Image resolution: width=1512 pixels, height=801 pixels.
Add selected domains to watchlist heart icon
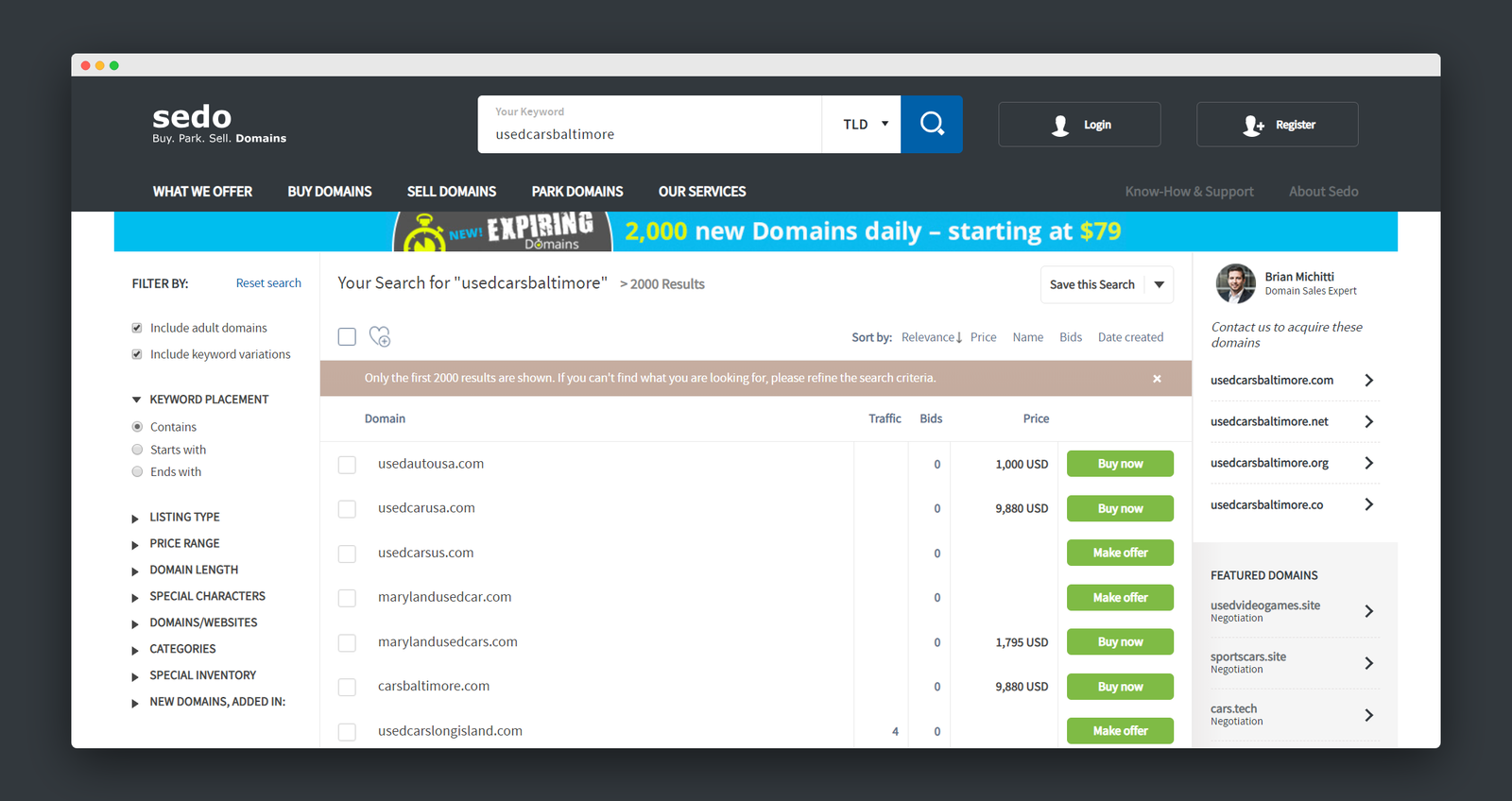380,336
